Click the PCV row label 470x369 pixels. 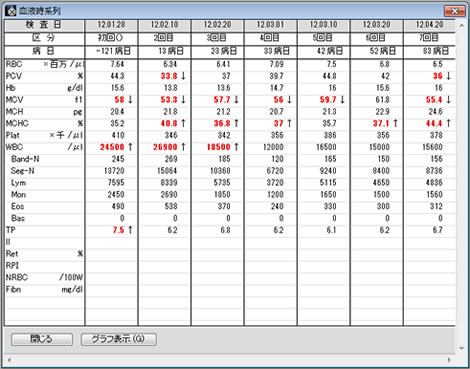(14, 76)
